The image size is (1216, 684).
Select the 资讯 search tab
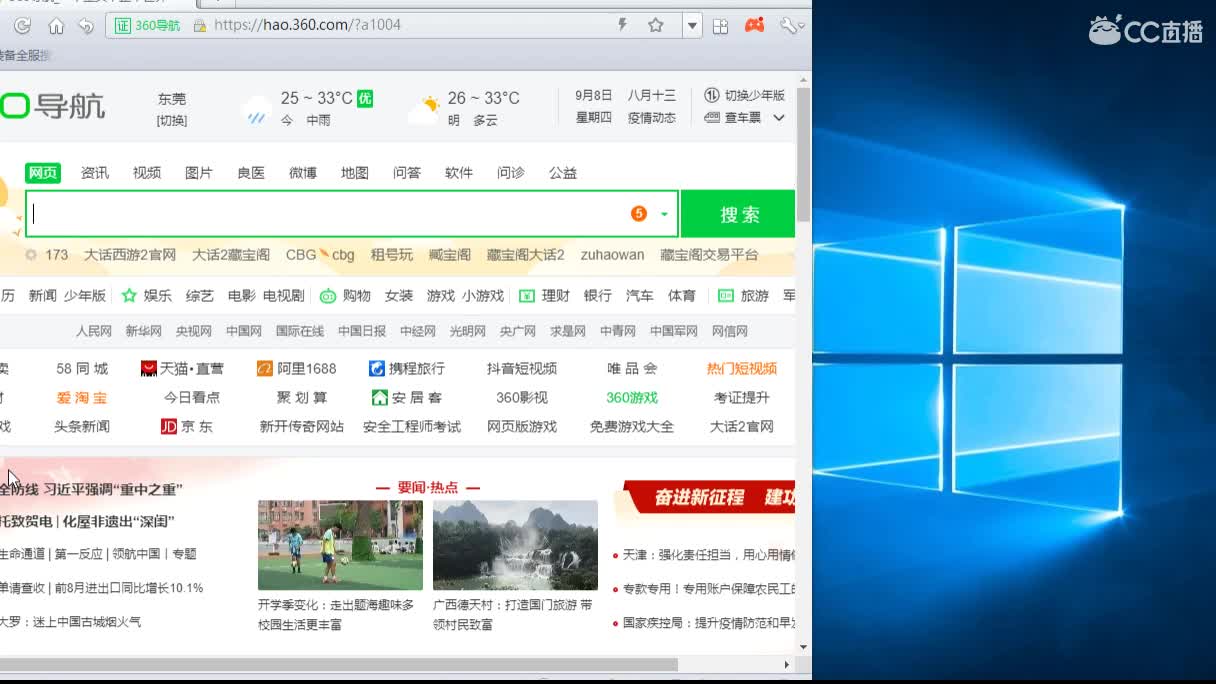tap(95, 173)
